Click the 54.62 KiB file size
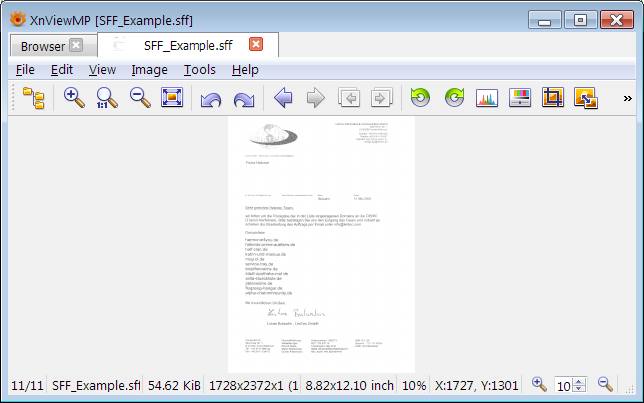Viewport: 644px width, 403px height. (174, 386)
